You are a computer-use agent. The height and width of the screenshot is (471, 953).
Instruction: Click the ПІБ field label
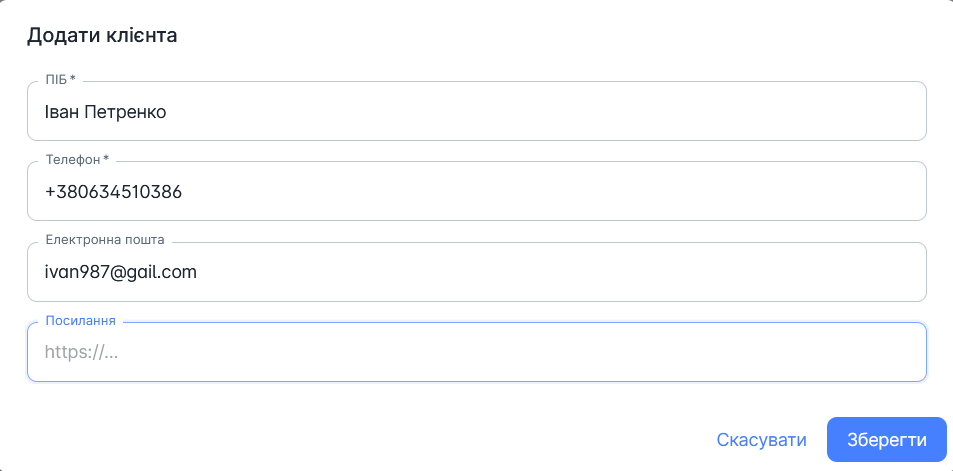coord(56,79)
